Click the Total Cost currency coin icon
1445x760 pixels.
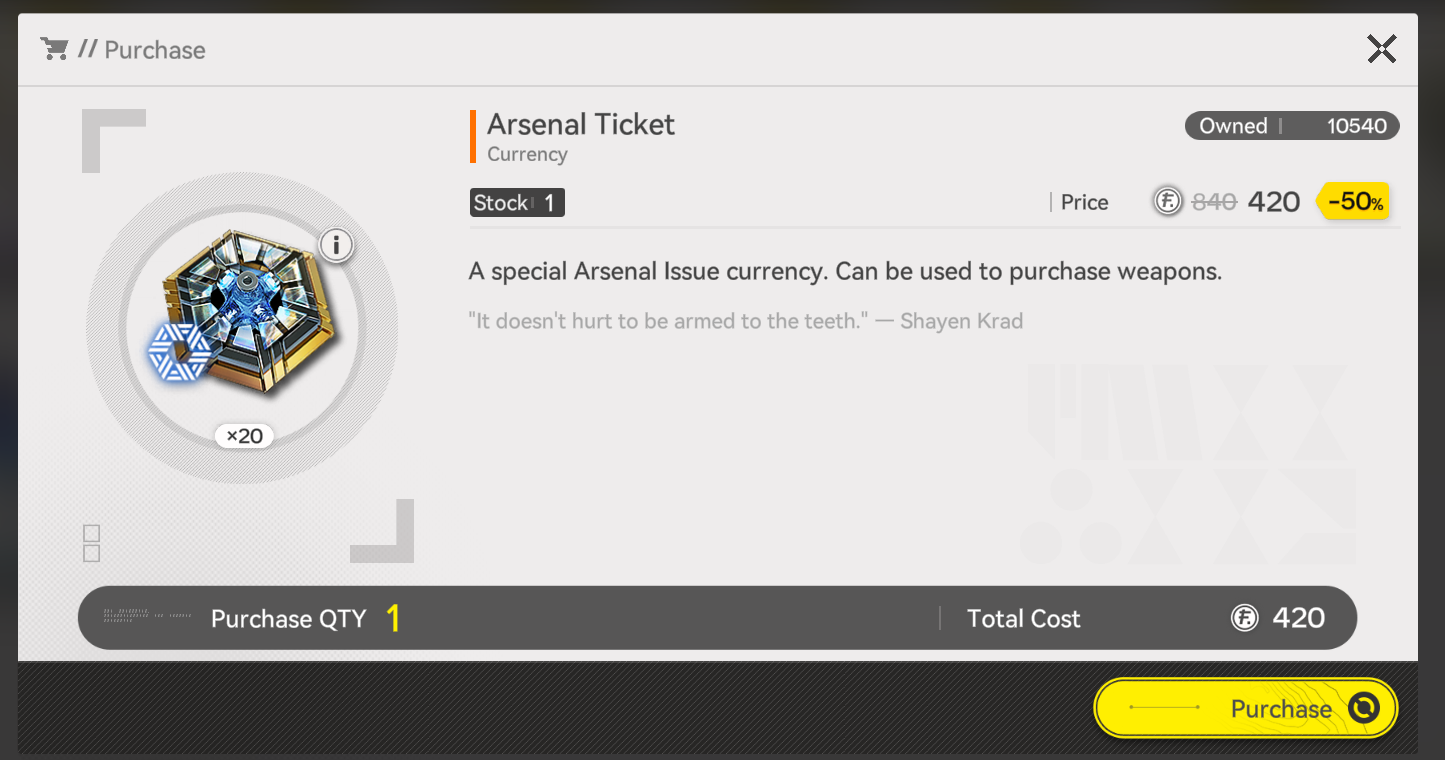1244,618
